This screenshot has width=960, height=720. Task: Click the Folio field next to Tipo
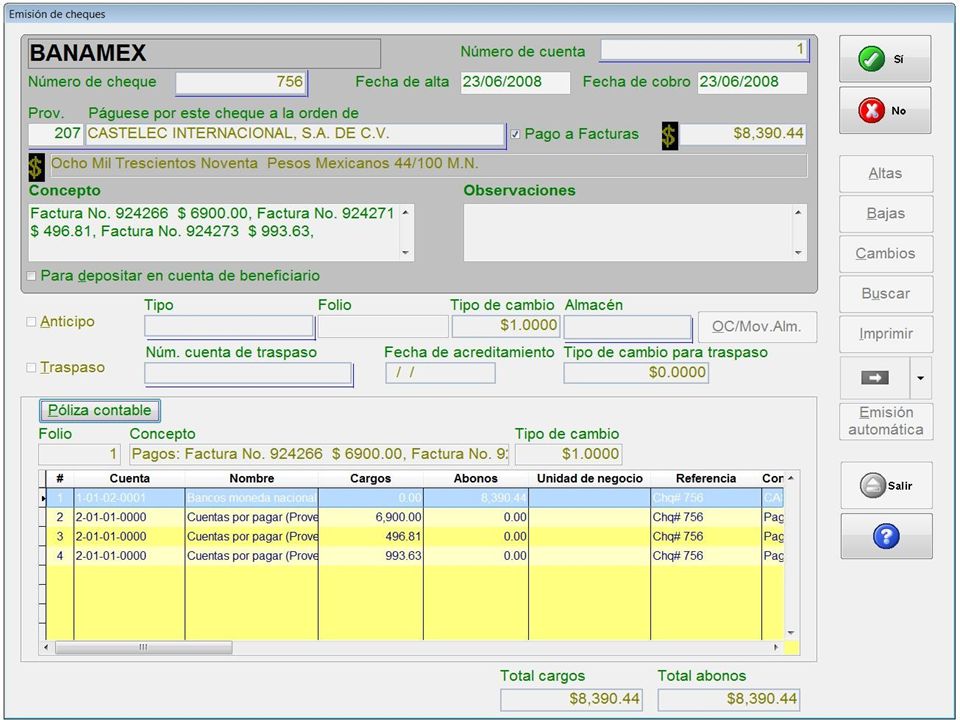click(x=383, y=326)
